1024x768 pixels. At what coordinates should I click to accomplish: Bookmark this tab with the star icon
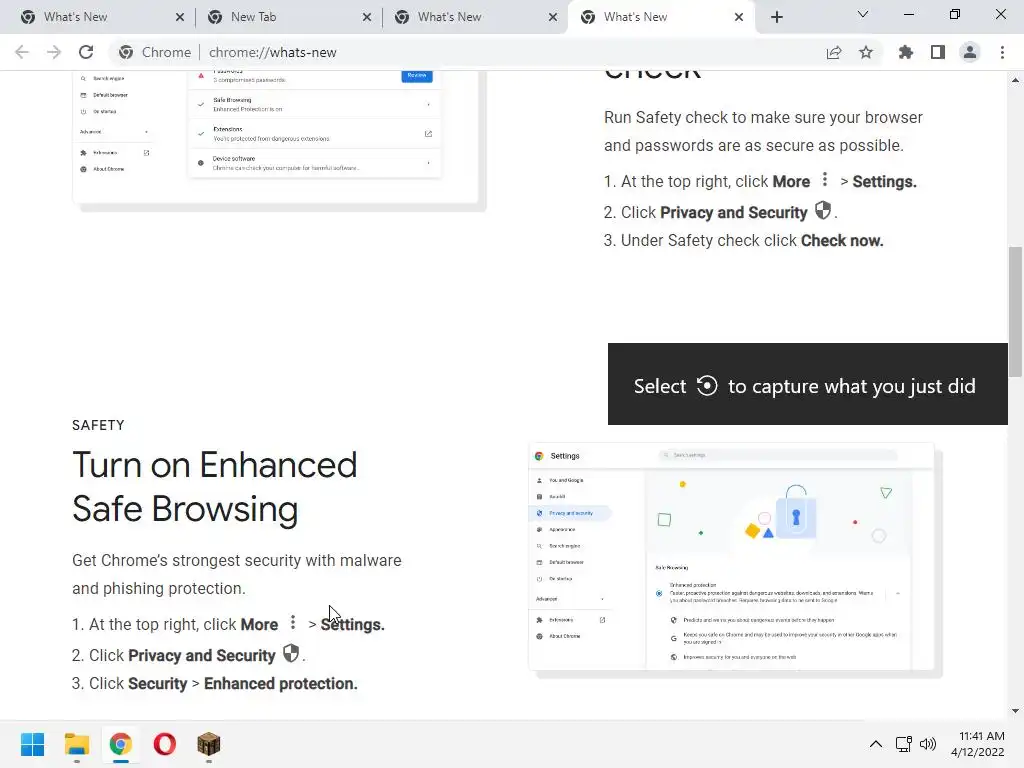click(x=866, y=52)
